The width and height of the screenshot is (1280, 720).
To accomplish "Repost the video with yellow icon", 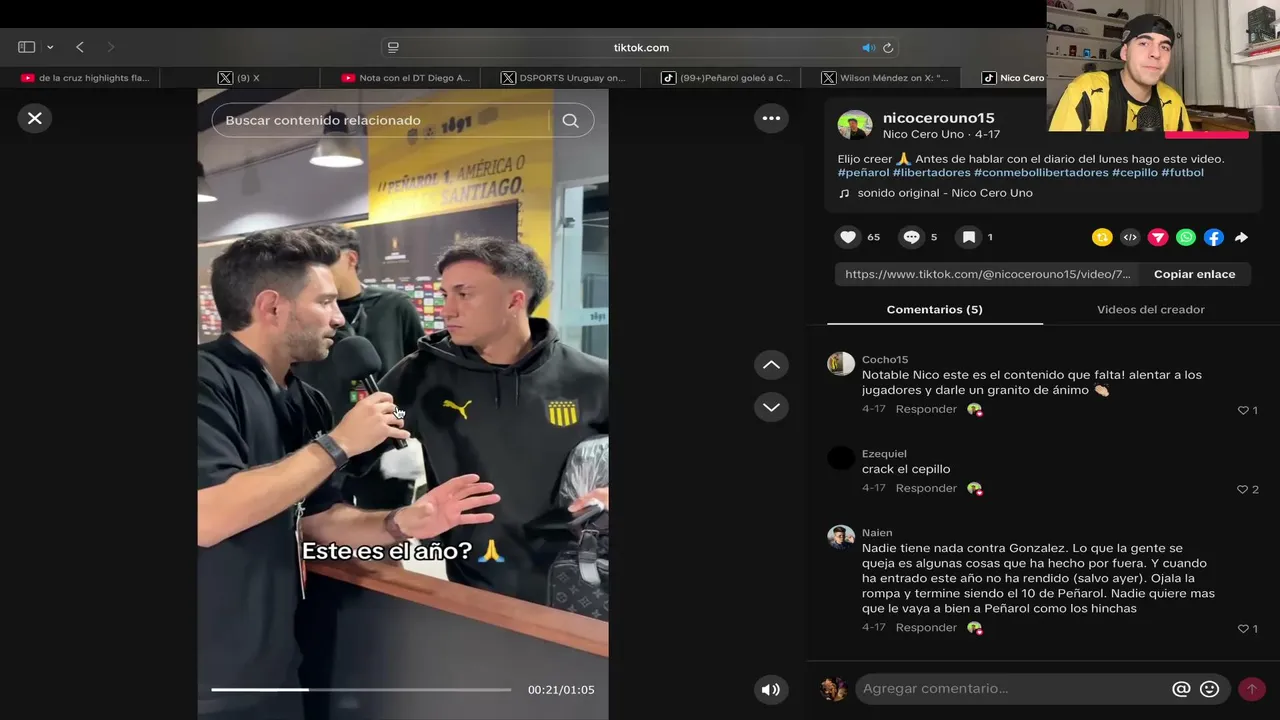I will point(1102,237).
